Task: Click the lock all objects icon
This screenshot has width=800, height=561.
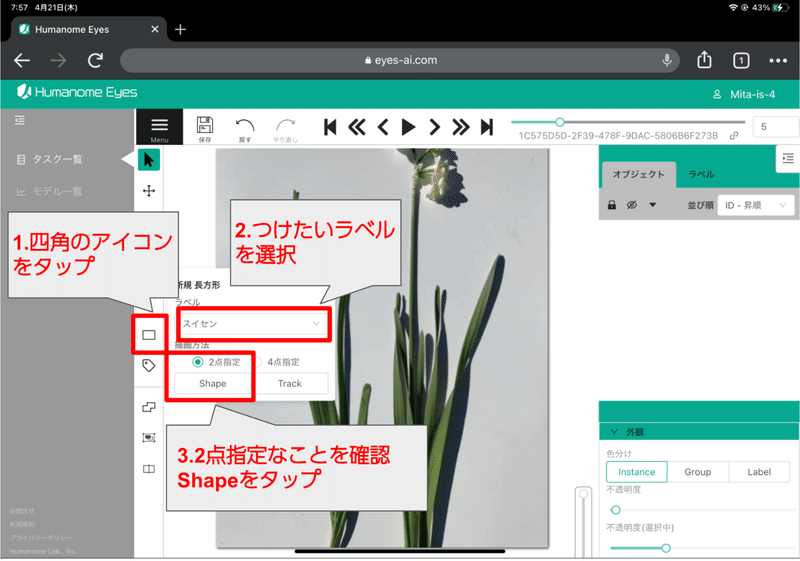Action: point(612,205)
